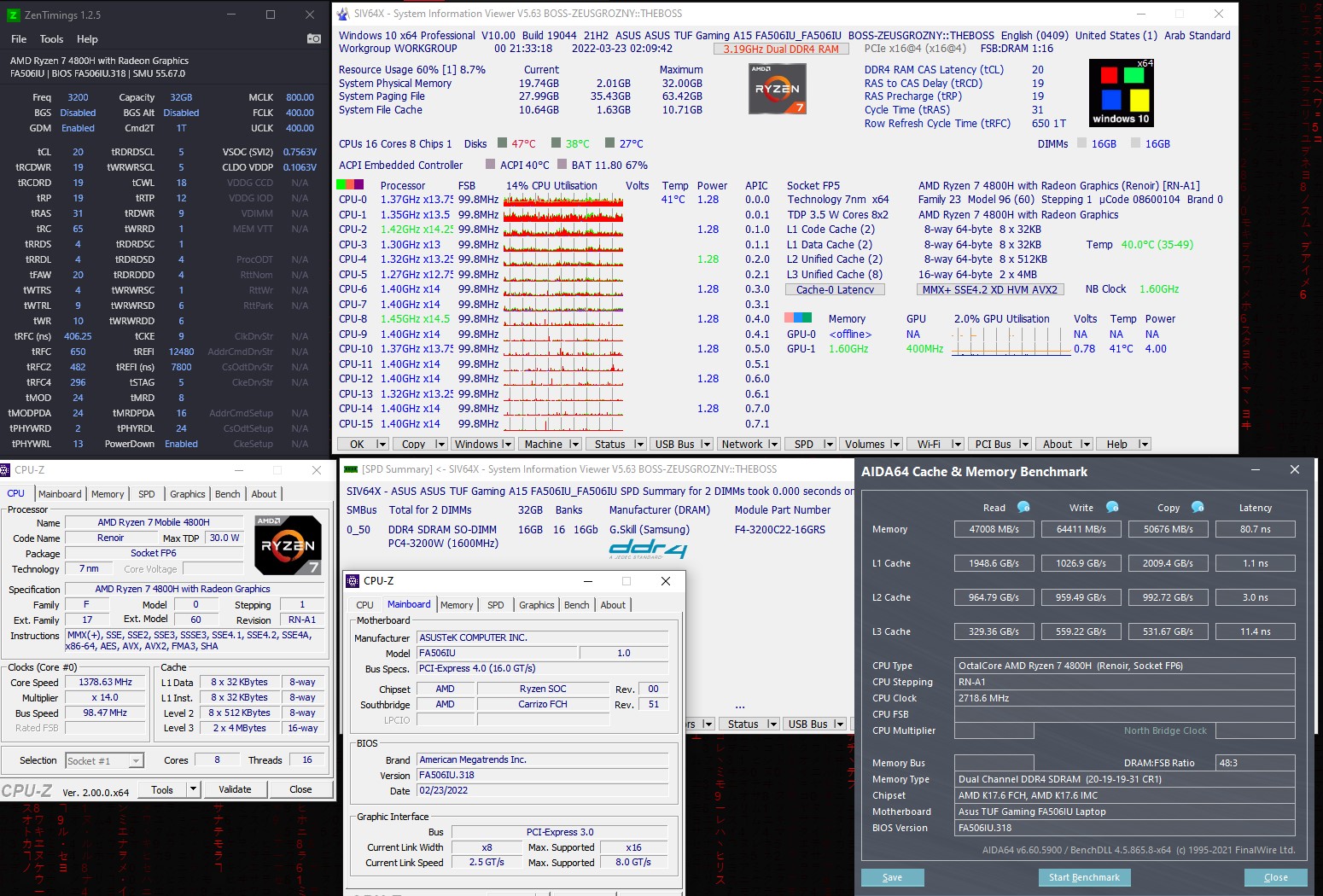Click the GDM Enabled value in ZenTimings
The height and width of the screenshot is (896, 1323).
(x=78, y=128)
